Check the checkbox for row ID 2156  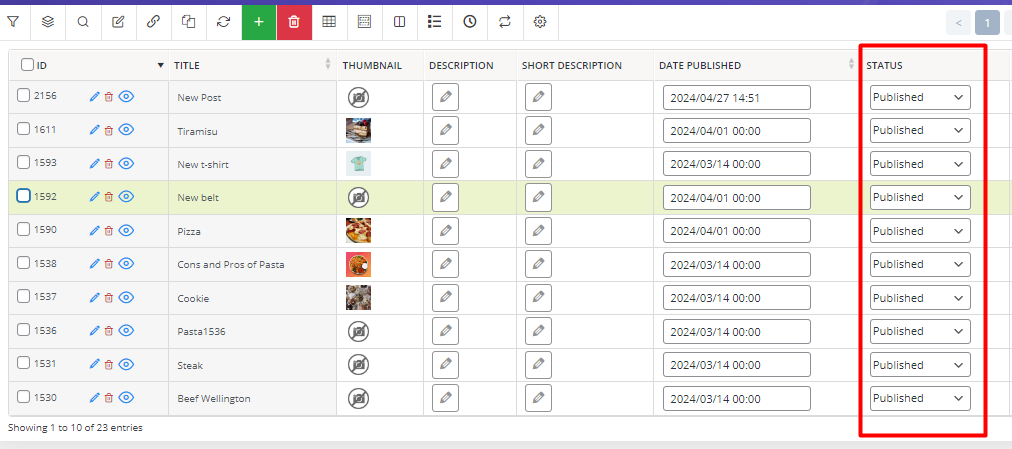[24, 95]
